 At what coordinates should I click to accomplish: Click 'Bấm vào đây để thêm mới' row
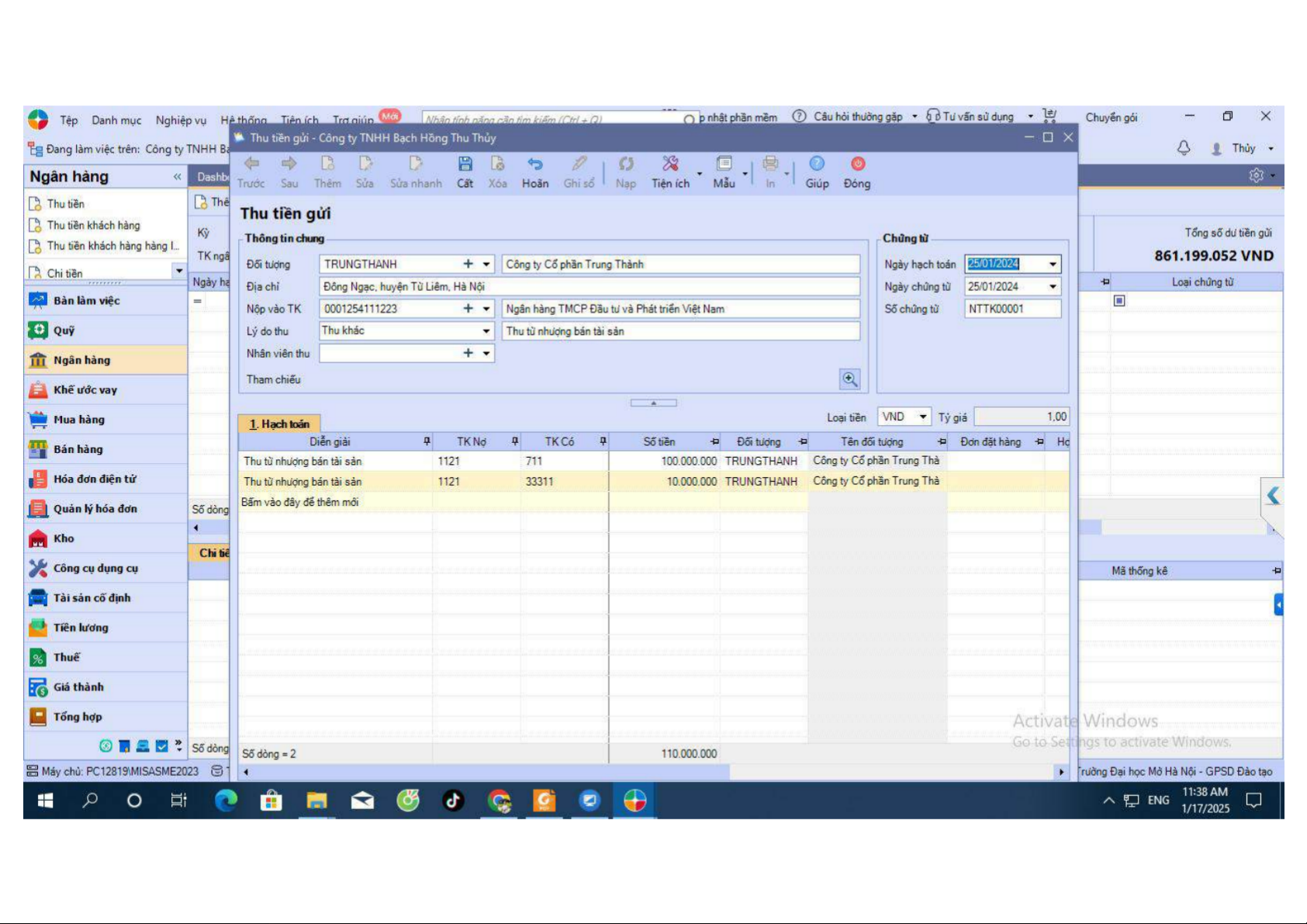[300, 503]
